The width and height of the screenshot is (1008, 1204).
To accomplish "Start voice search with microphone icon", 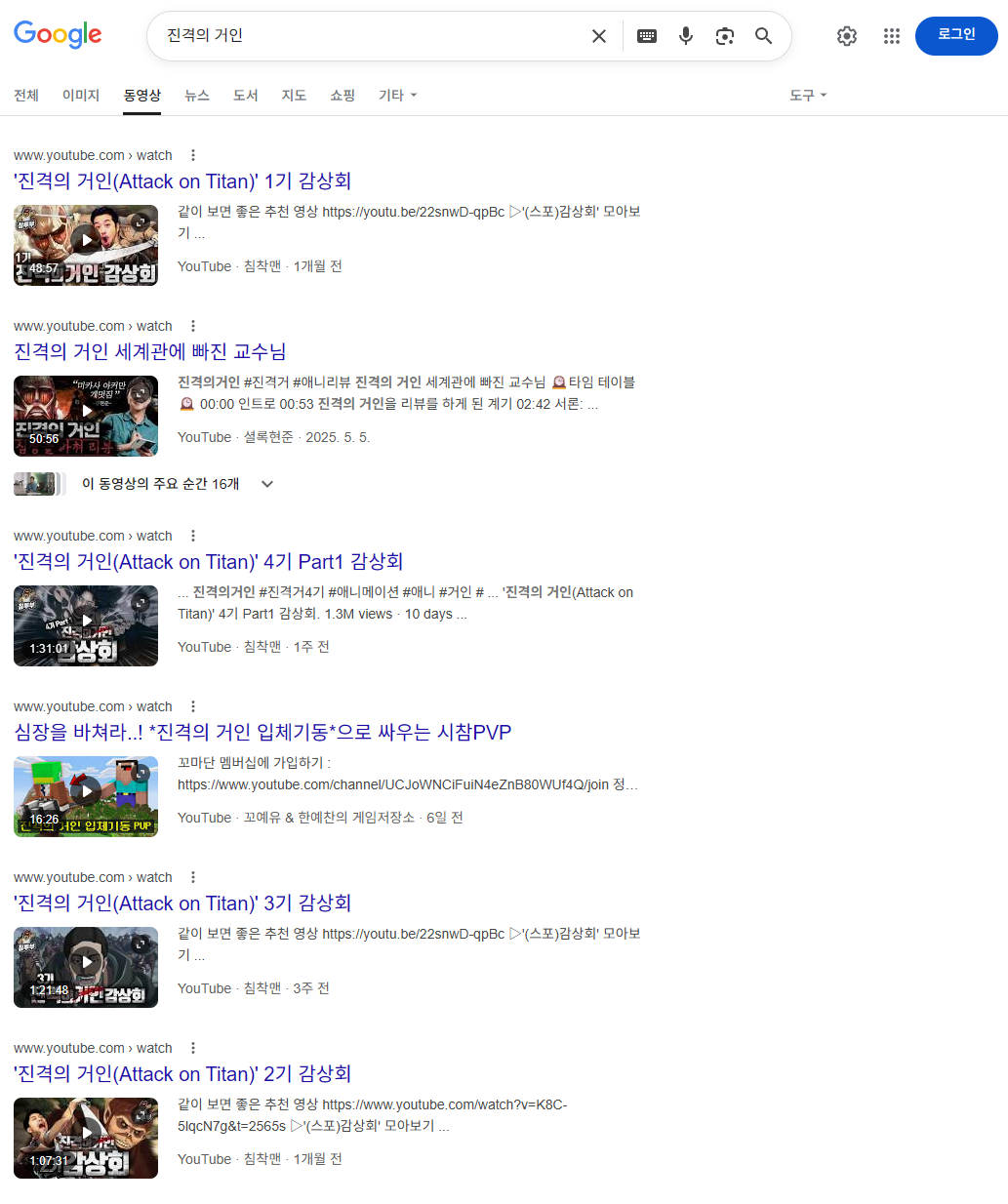I will click(686, 36).
